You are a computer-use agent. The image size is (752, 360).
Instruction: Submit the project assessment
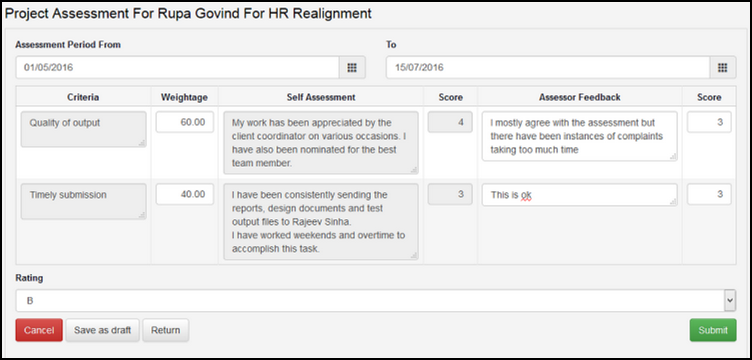tap(713, 330)
